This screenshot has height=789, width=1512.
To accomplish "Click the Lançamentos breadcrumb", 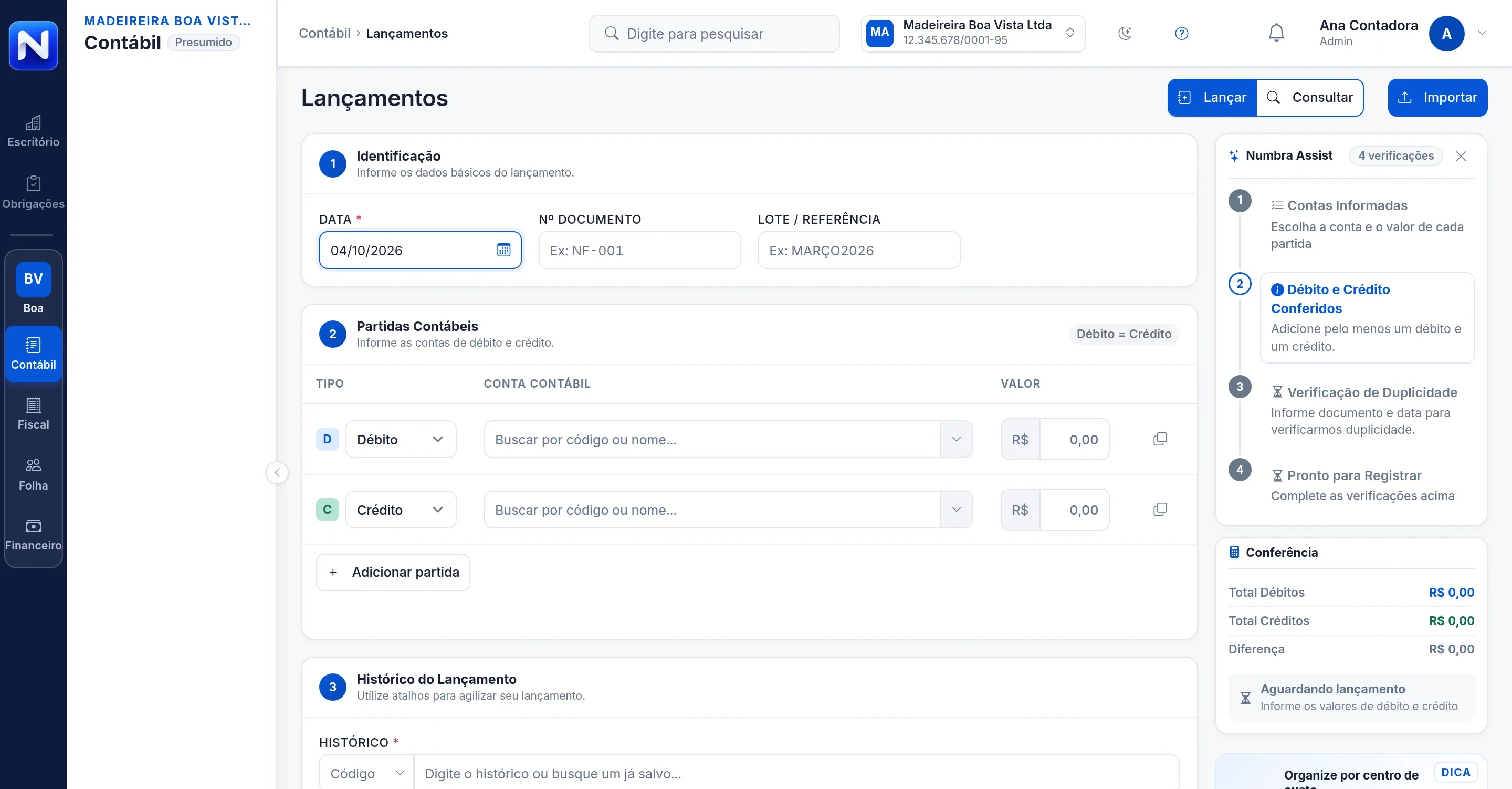I will 407,34.
